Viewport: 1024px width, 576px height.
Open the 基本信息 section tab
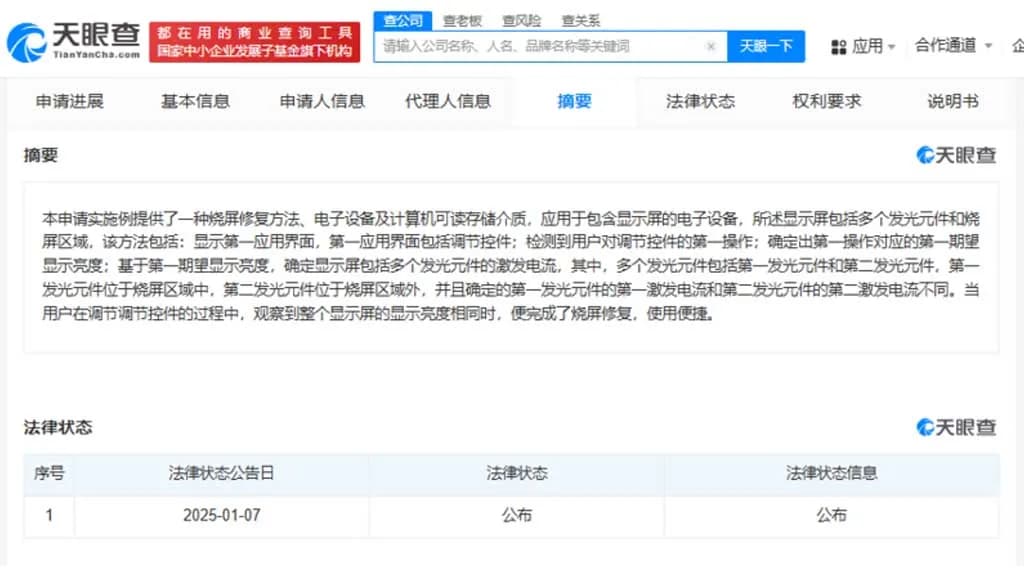coord(195,101)
